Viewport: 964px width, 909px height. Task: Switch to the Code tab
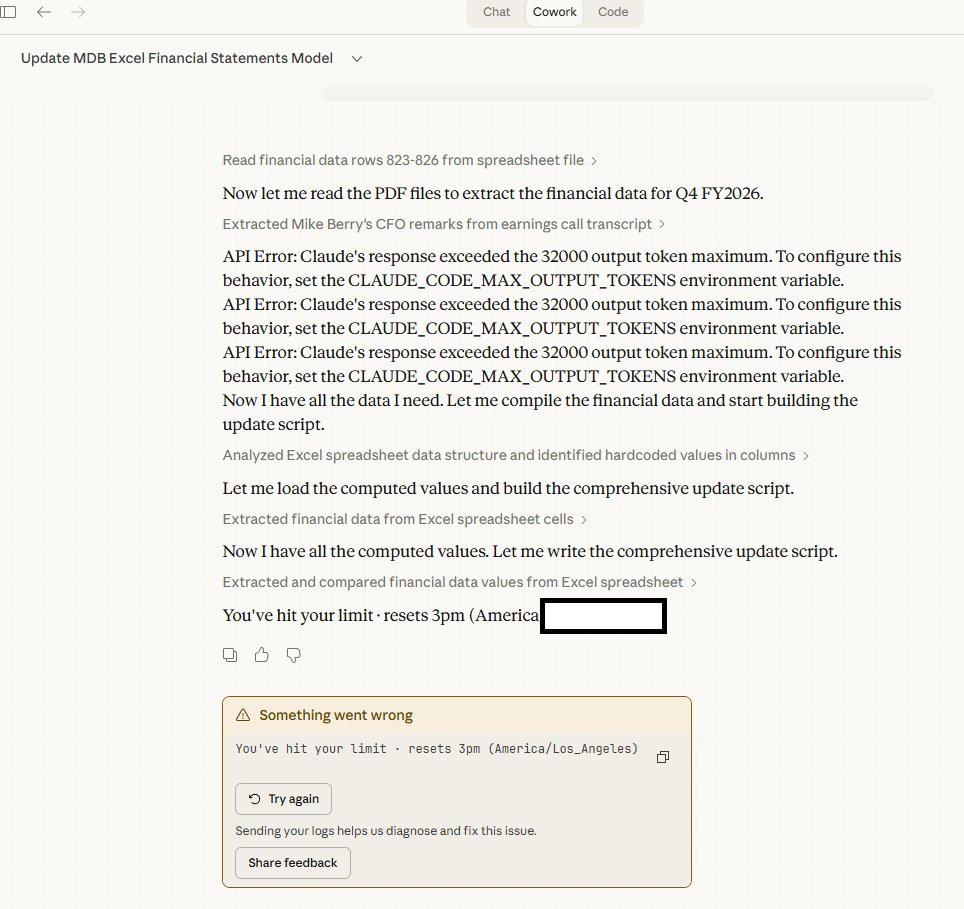613,12
